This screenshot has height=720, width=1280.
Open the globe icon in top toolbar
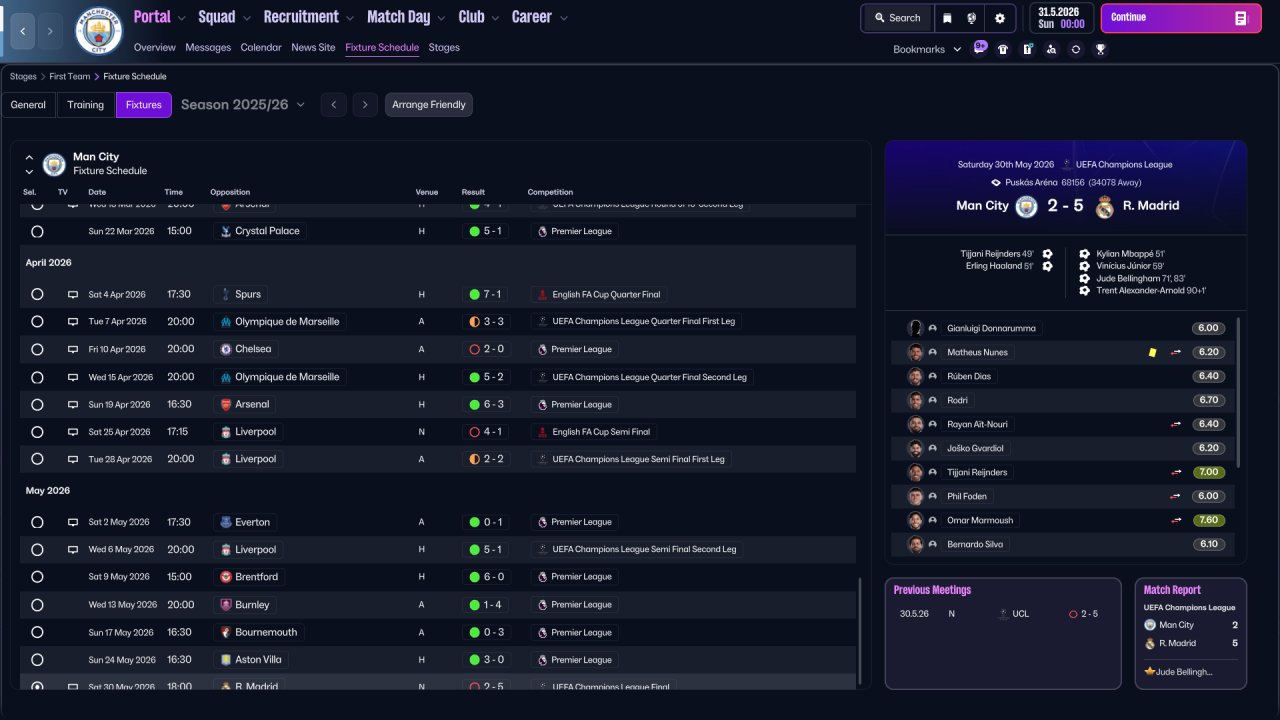971,18
